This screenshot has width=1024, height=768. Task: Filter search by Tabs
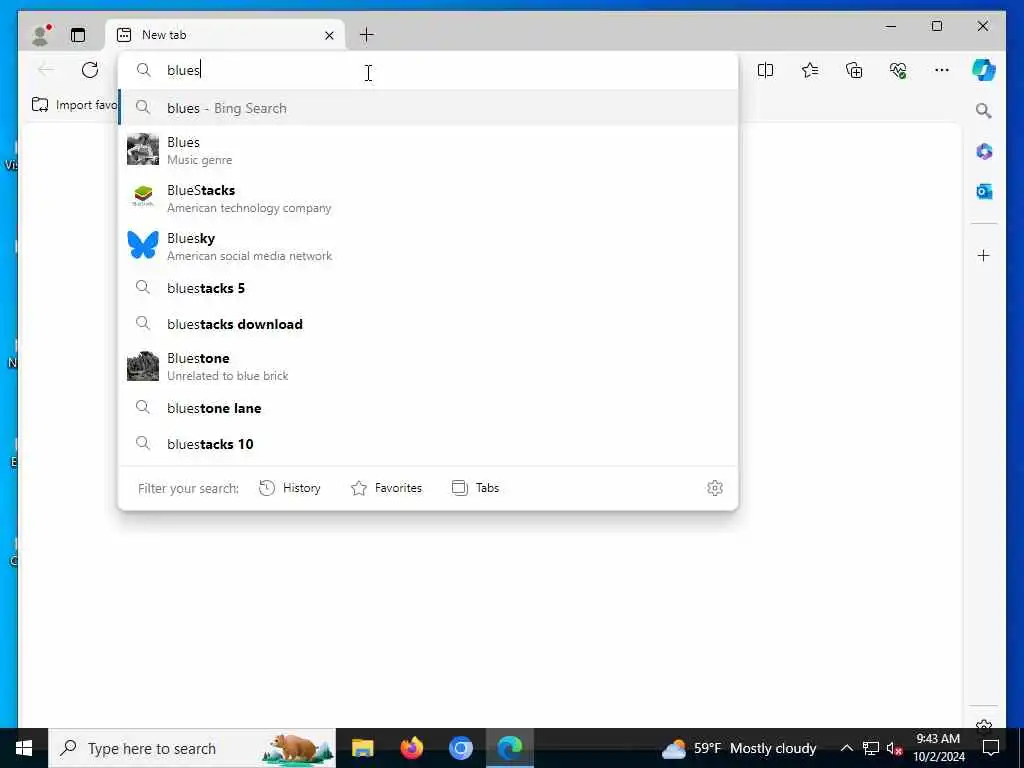pos(475,488)
